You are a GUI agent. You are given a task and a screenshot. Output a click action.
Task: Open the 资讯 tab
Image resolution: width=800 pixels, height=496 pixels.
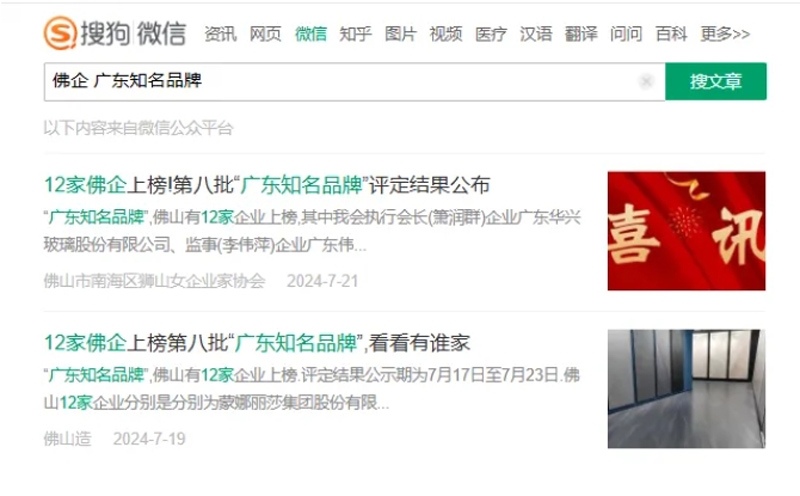click(x=220, y=34)
